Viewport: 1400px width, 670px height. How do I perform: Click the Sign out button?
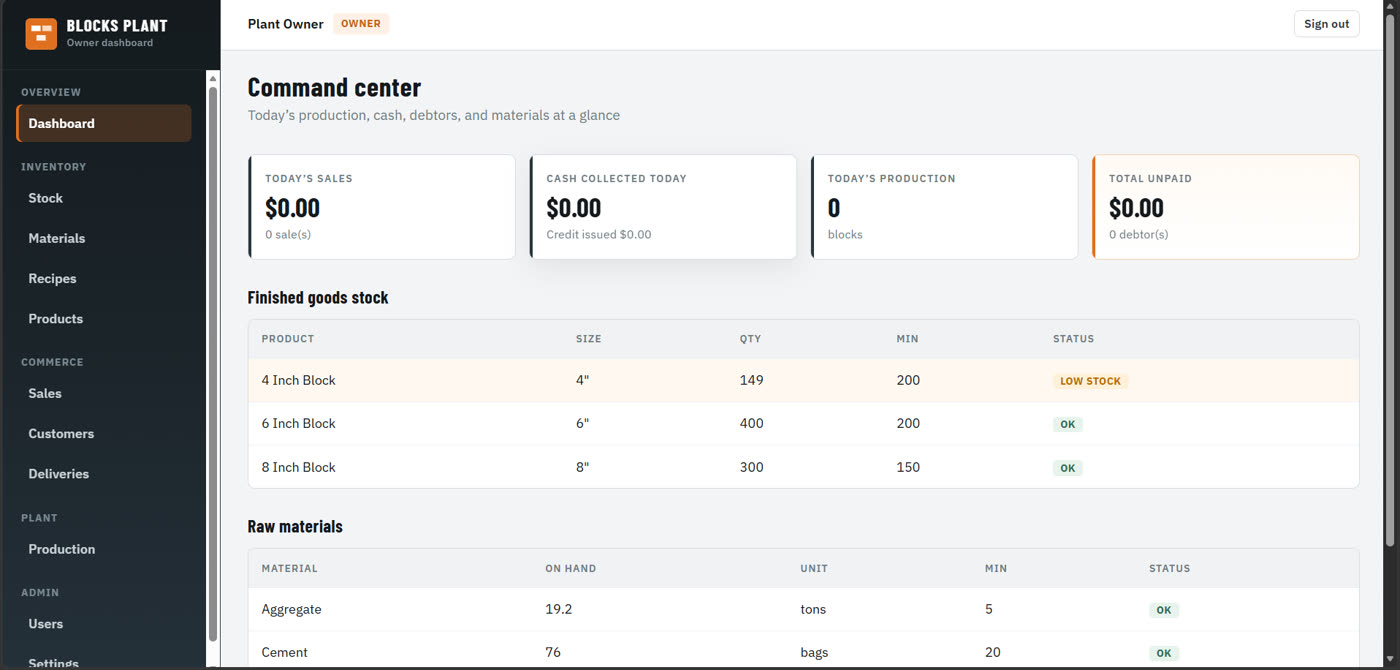click(1326, 24)
